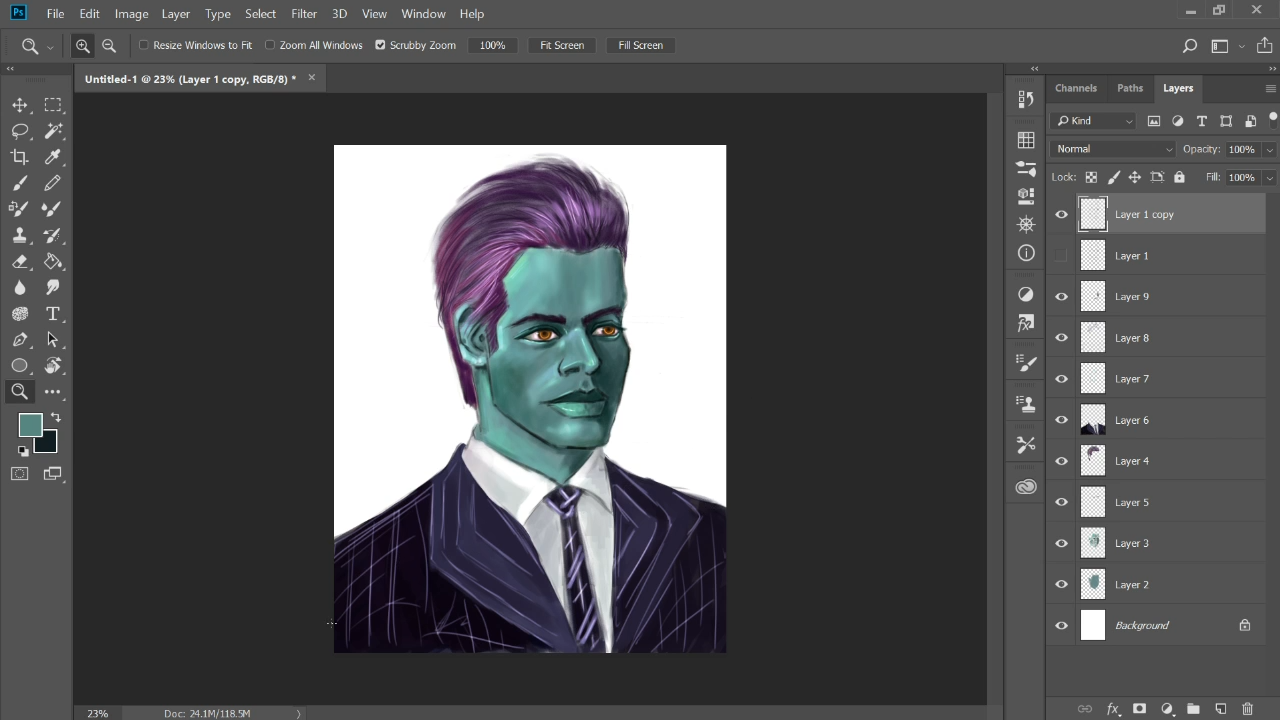Hide Layer 1 copy visibility eye
The height and width of the screenshot is (720, 1280).
1061,214
